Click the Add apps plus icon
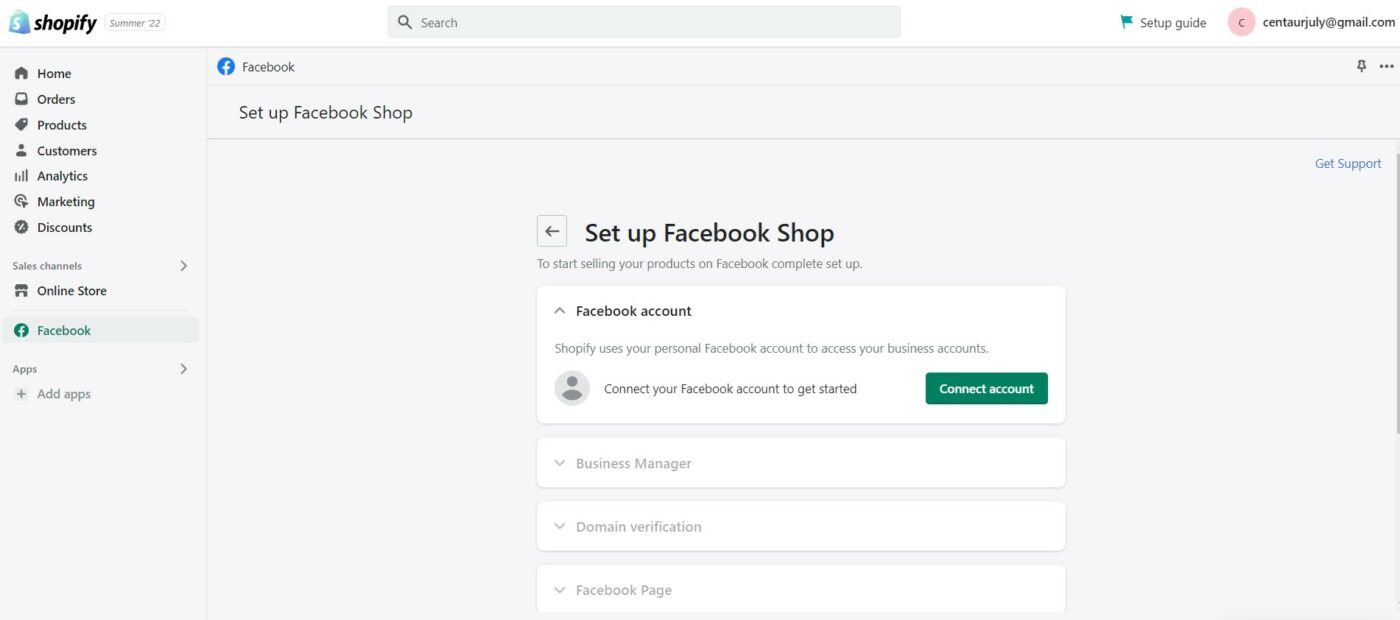The width and height of the screenshot is (1400, 620). point(21,394)
